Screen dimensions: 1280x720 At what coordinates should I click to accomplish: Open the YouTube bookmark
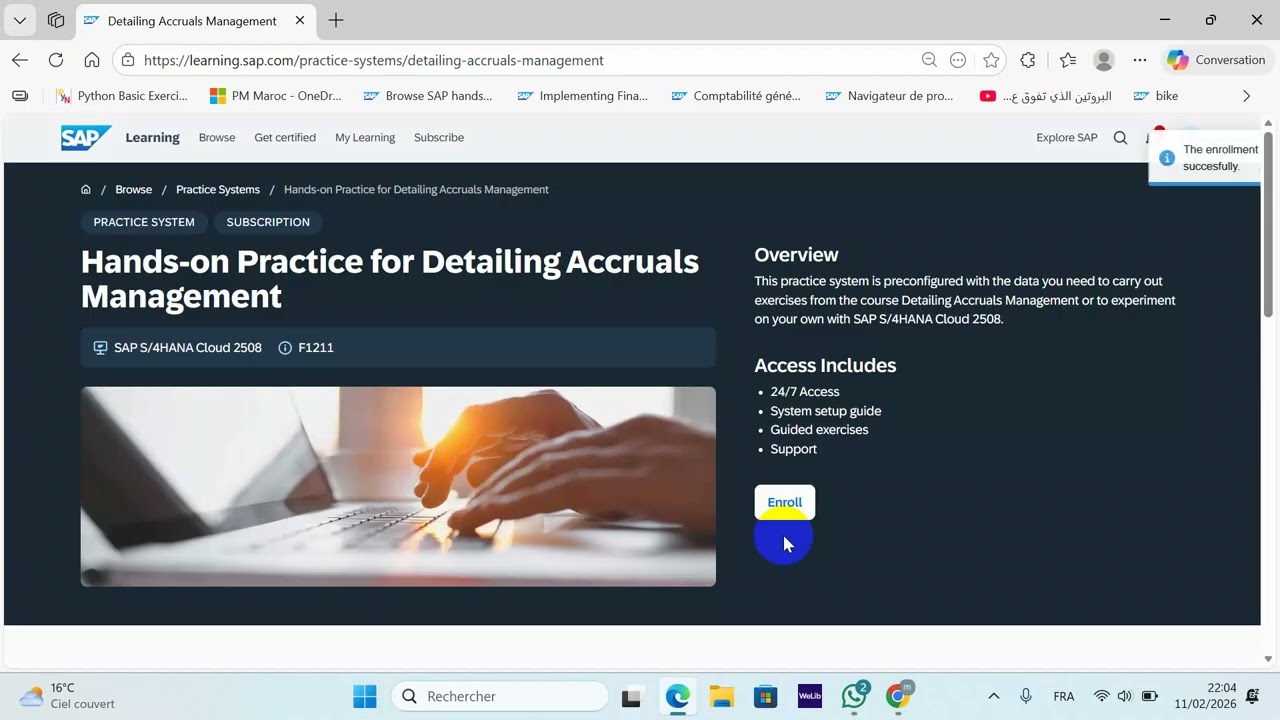click(x=1046, y=96)
